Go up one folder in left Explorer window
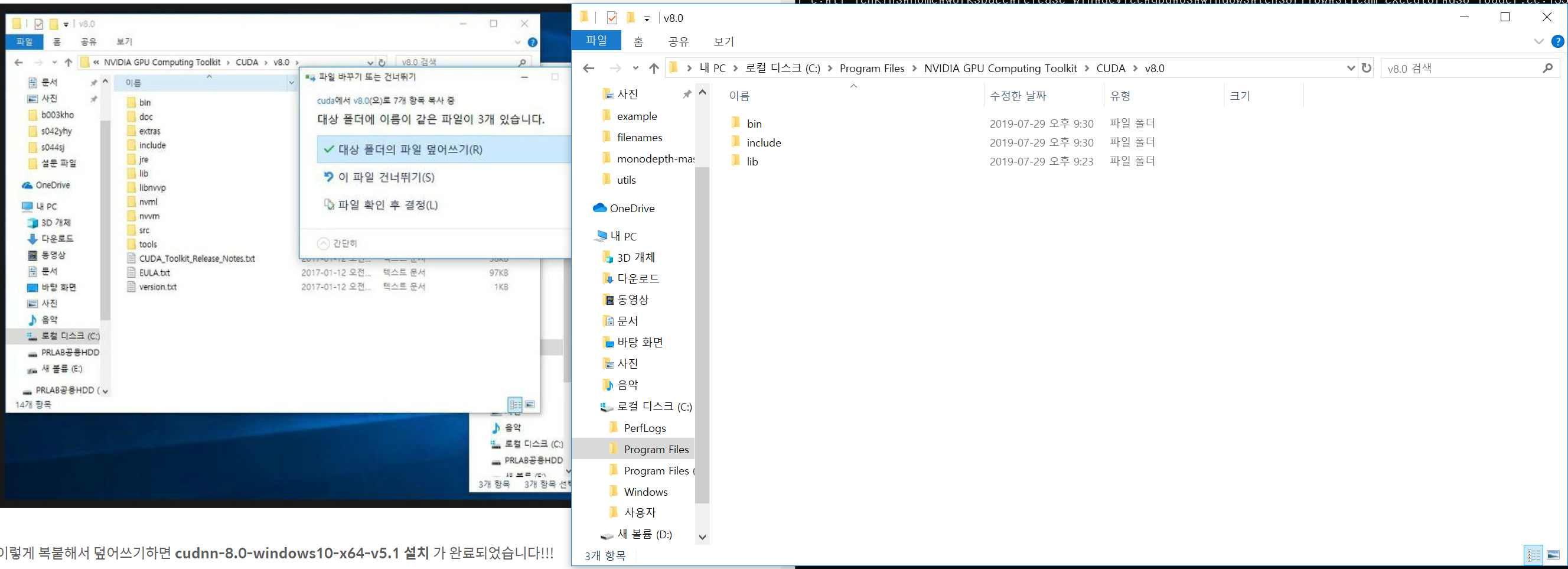 tap(68, 62)
